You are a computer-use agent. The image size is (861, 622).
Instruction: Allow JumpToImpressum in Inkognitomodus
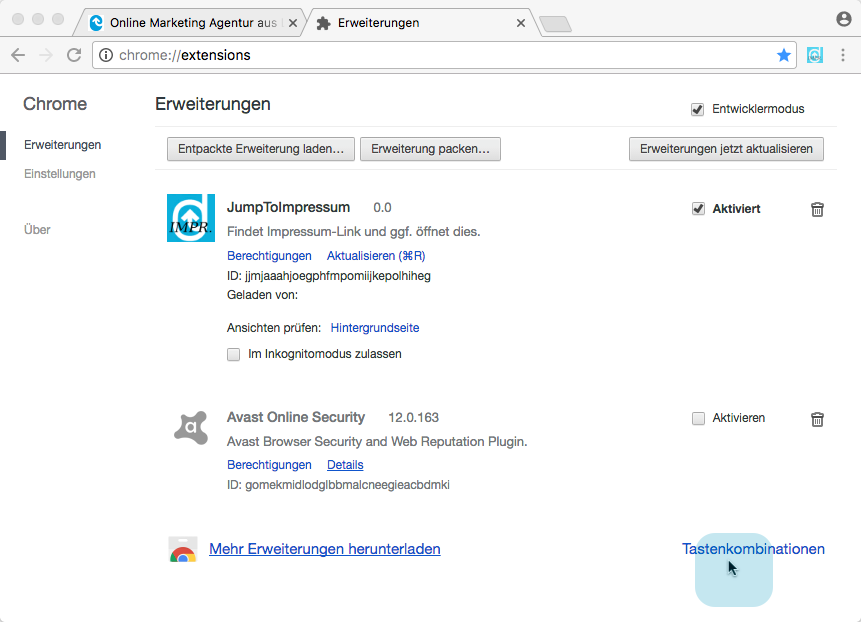click(234, 354)
